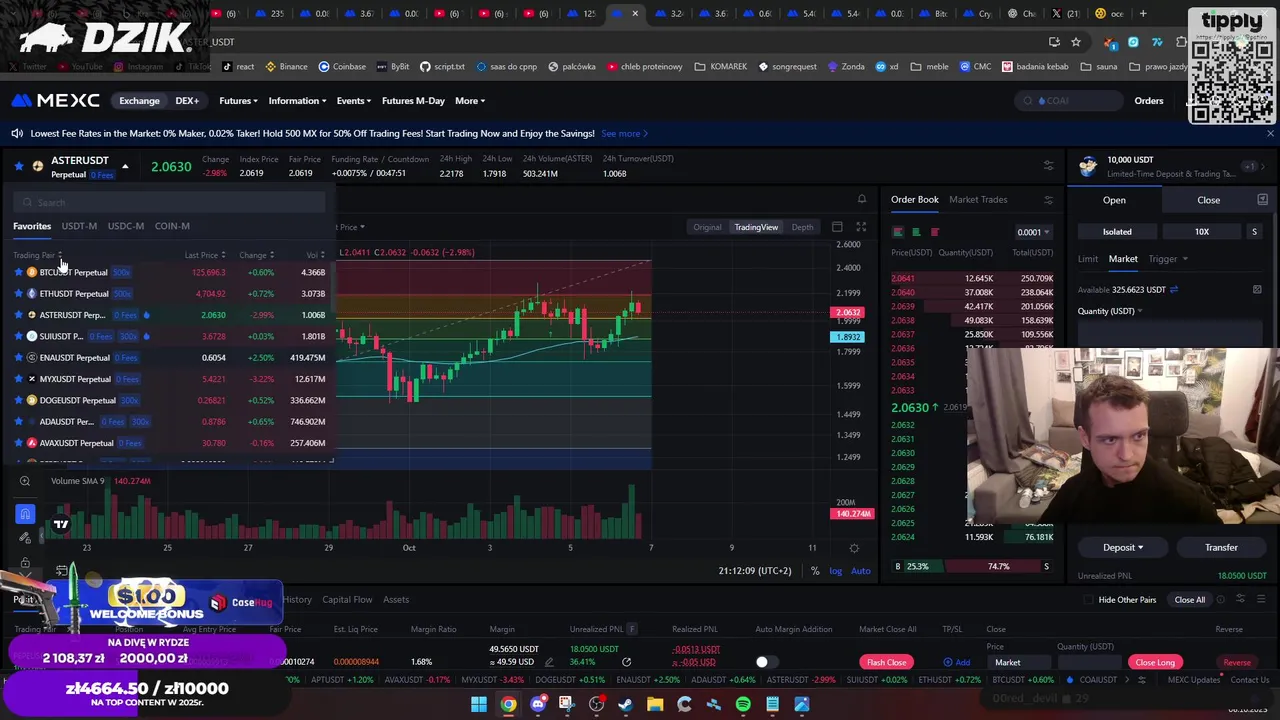Expand the Information menu

297,101
